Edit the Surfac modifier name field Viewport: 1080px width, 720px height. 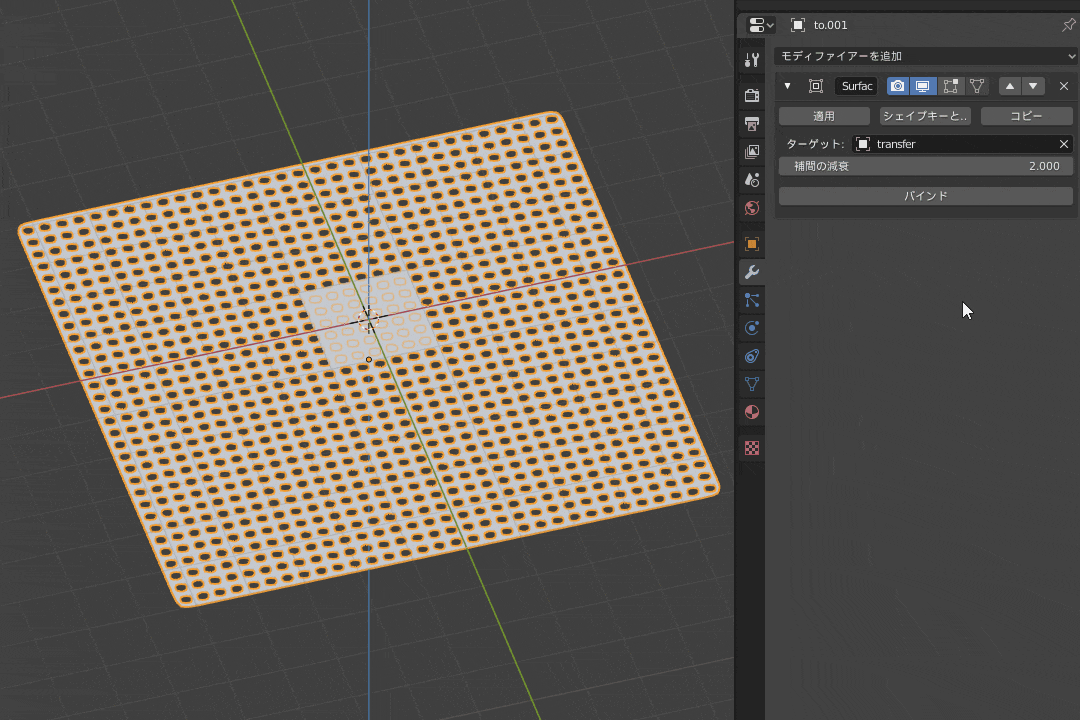(x=856, y=86)
